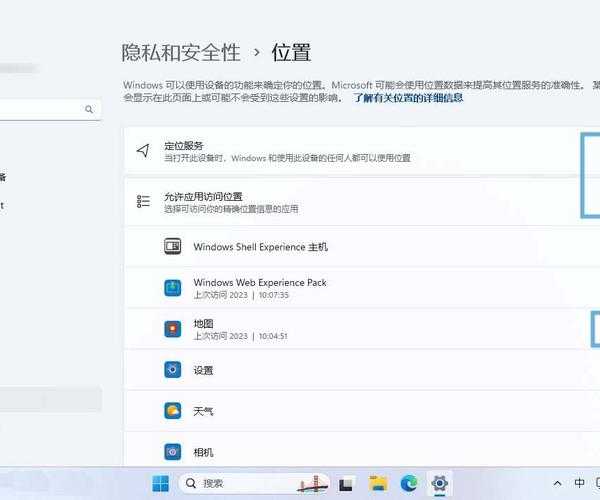Go back to 隐私和安全性 via breadcrumb
Screen dimensions: 600x500
pyautogui.click(x=180, y=52)
